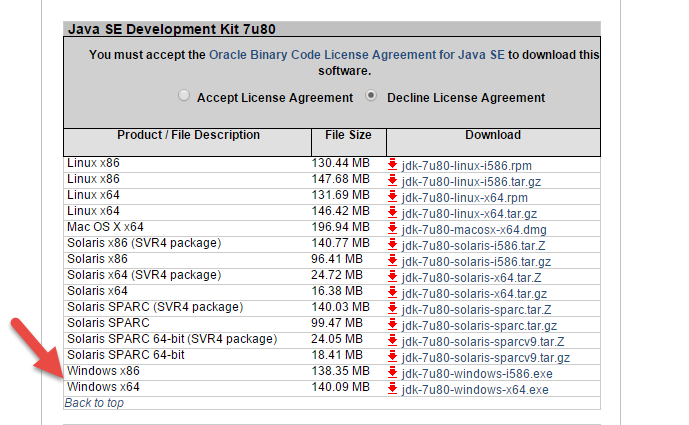Image resolution: width=689 pixels, height=425 pixels.
Task: Click download arrow icon for jdk-7u80-windows-i586.exe
Action: (393, 372)
